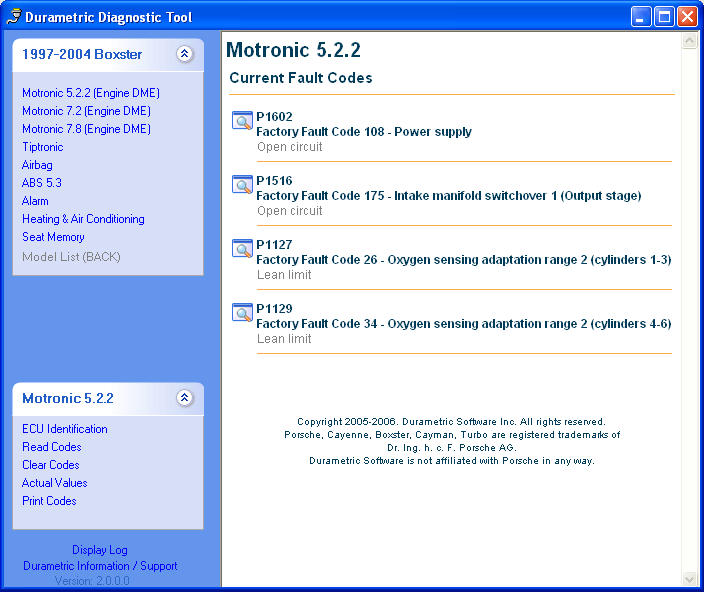Collapse the Motronic 5.2.2 panel chevron
This screenshot has width=704, height=592.
tap(184, 398)
